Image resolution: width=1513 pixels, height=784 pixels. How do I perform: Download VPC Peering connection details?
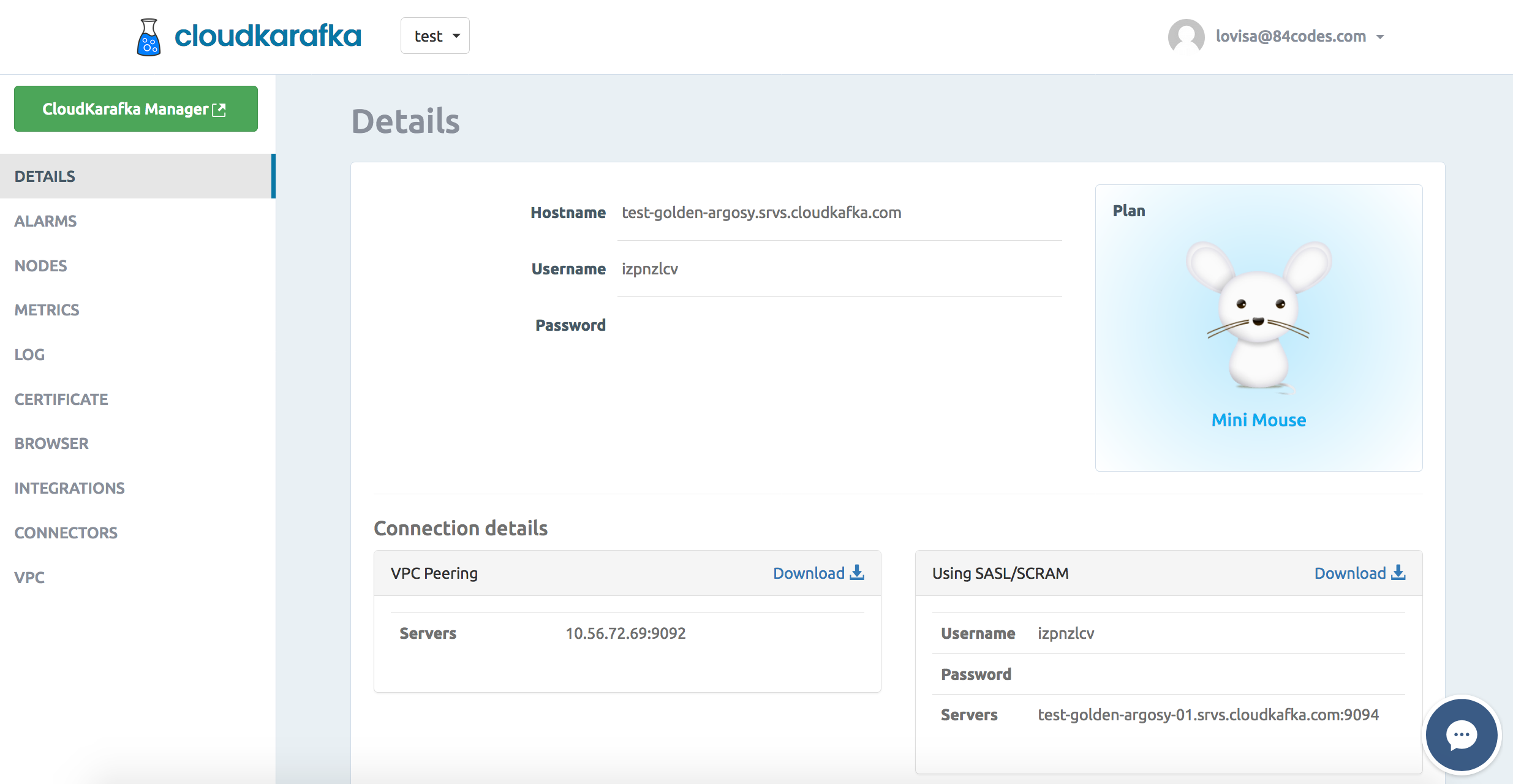coord(818,573)
